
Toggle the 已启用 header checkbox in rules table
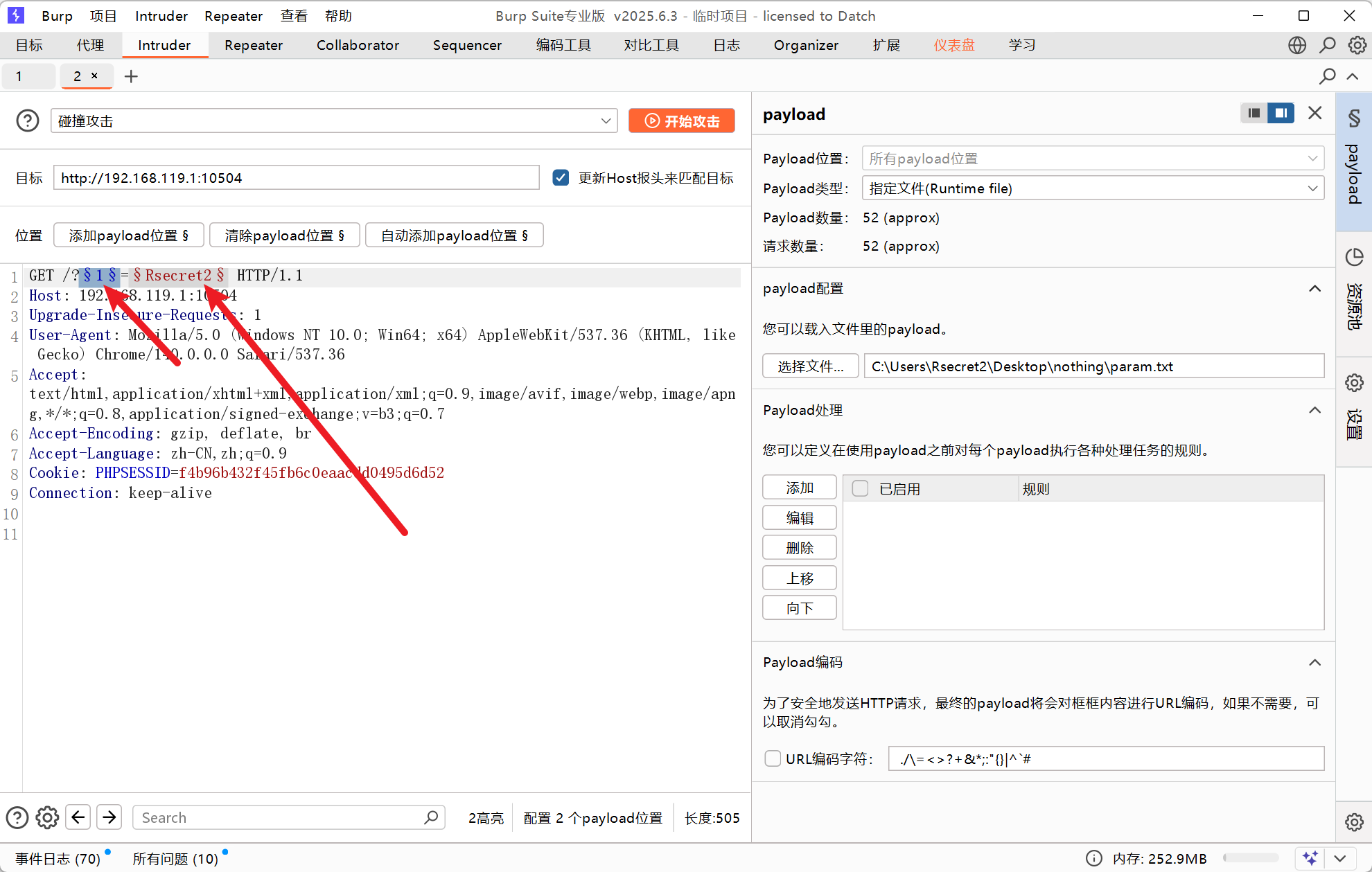(860, 489)
